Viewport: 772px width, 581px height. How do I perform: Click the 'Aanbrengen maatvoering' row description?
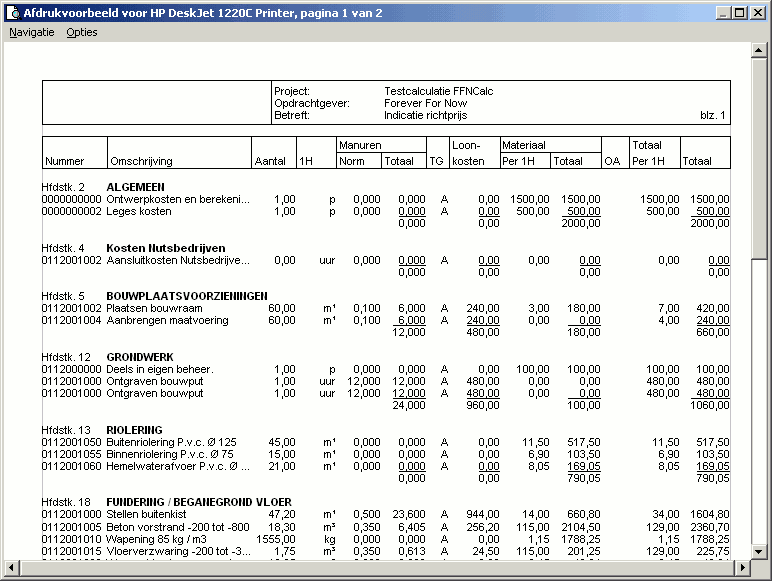click(167, 321)
